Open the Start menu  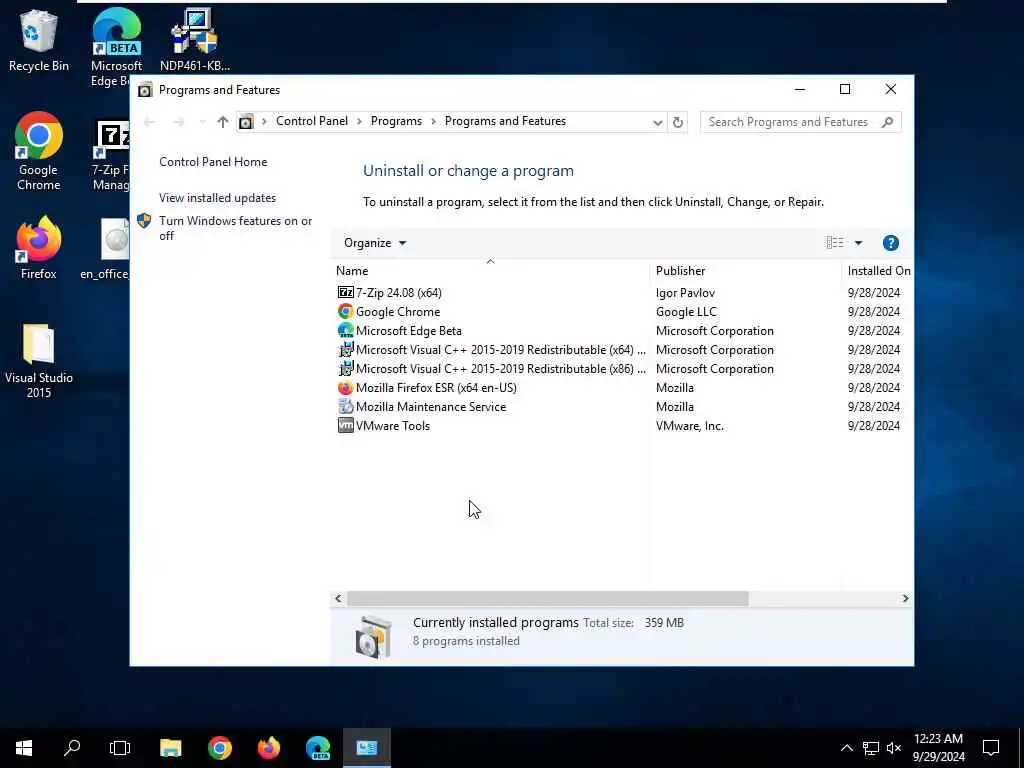24,748
